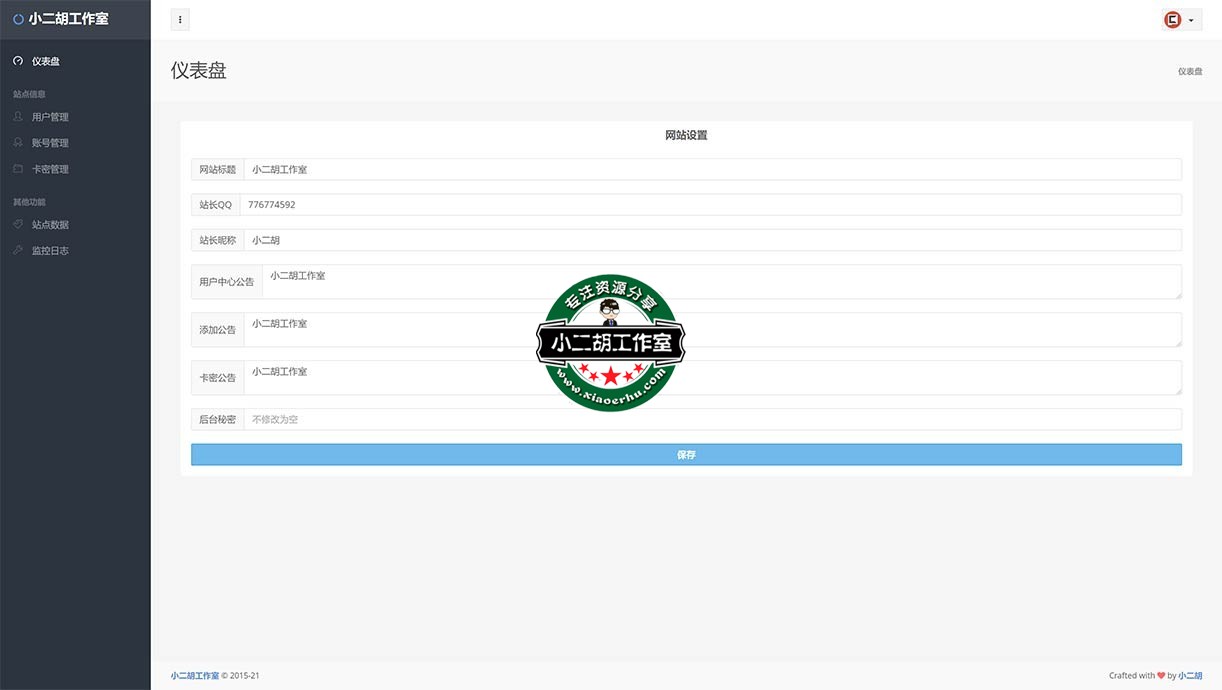Click the red user avatar icon
1222x690 pixels.
click(x=1173, y=20)
